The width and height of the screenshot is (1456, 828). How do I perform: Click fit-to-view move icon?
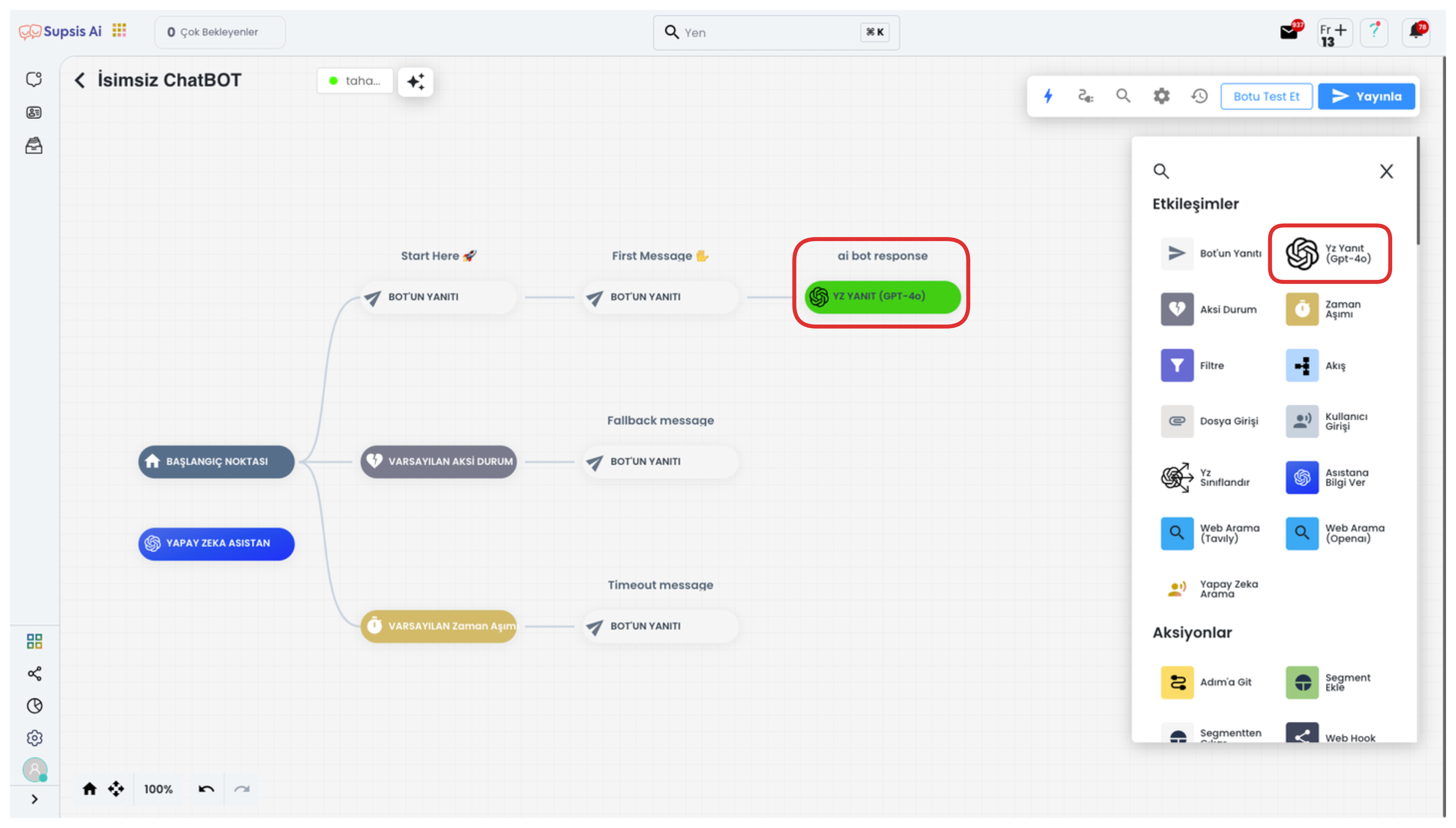pos(116,789)
